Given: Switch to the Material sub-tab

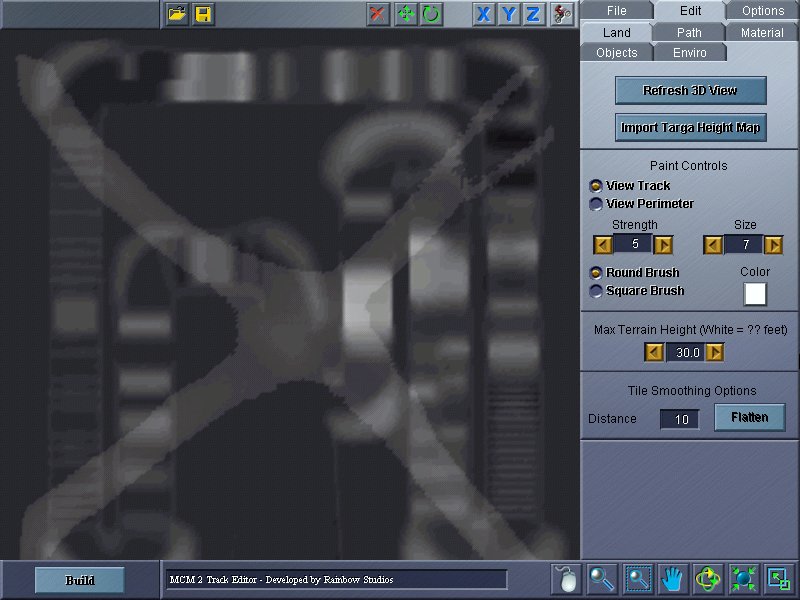Looking at the screenshot, I should 762,33.
